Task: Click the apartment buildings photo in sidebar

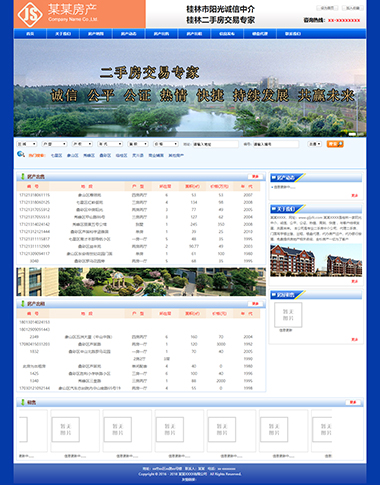Action: pos(316,260)
